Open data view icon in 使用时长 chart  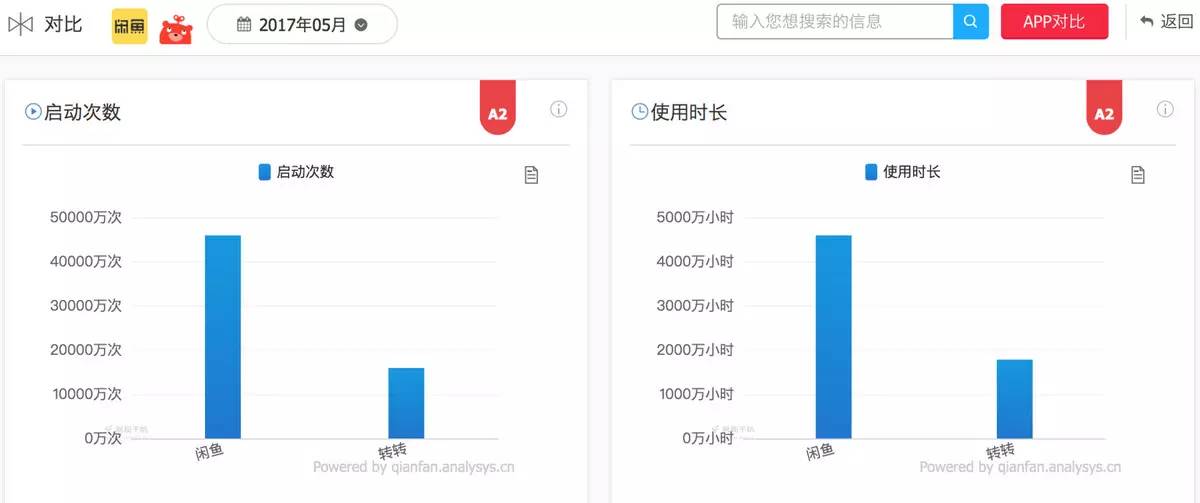[x=1137, y=175]
